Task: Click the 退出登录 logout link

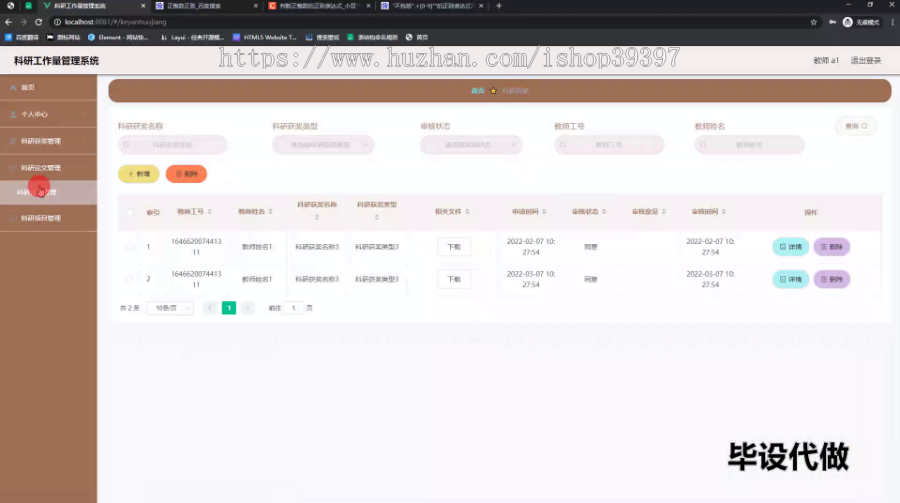Action: tap(866, 60)
